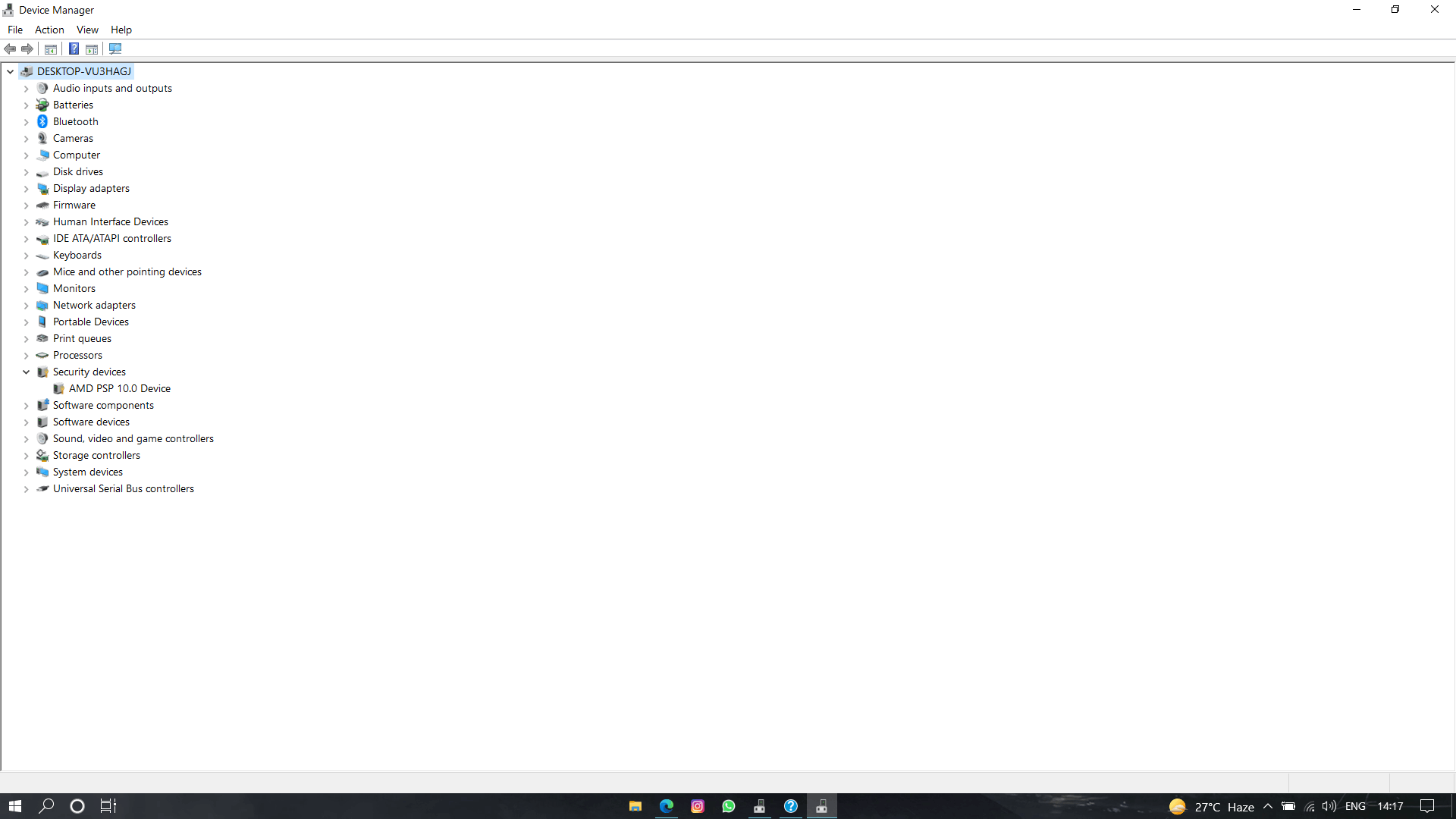Click the Help menu in menu bar
The height and width of the screenshot is (819, 1456).
tap(121, 29)
